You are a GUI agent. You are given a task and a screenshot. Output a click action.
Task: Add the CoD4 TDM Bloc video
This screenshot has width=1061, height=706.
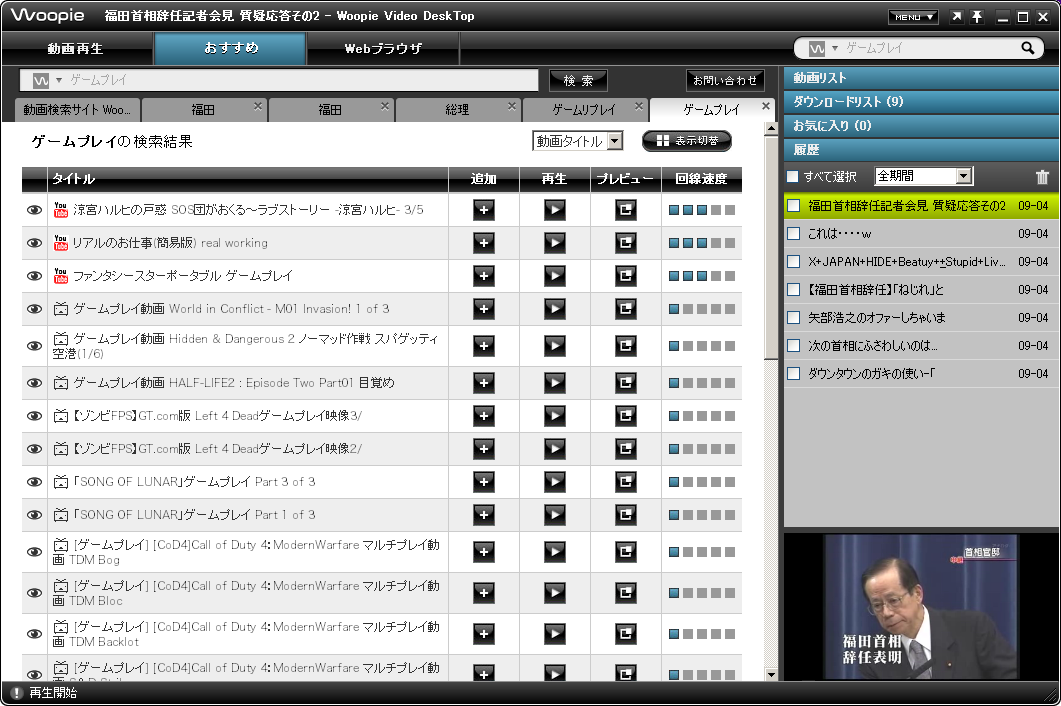[x=483, y=592]
